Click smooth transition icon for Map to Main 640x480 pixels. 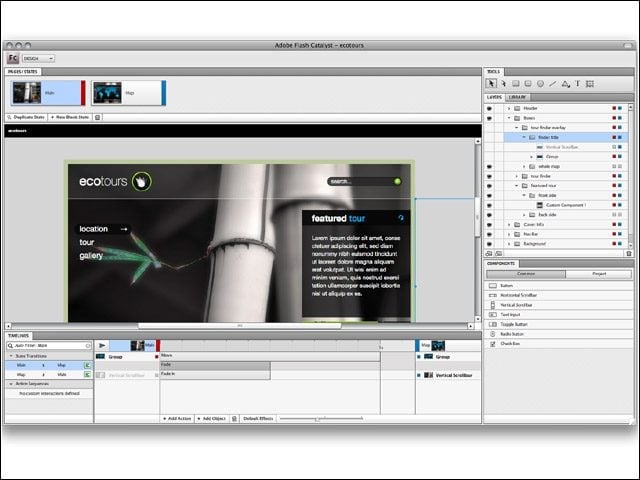pos(87,374)
